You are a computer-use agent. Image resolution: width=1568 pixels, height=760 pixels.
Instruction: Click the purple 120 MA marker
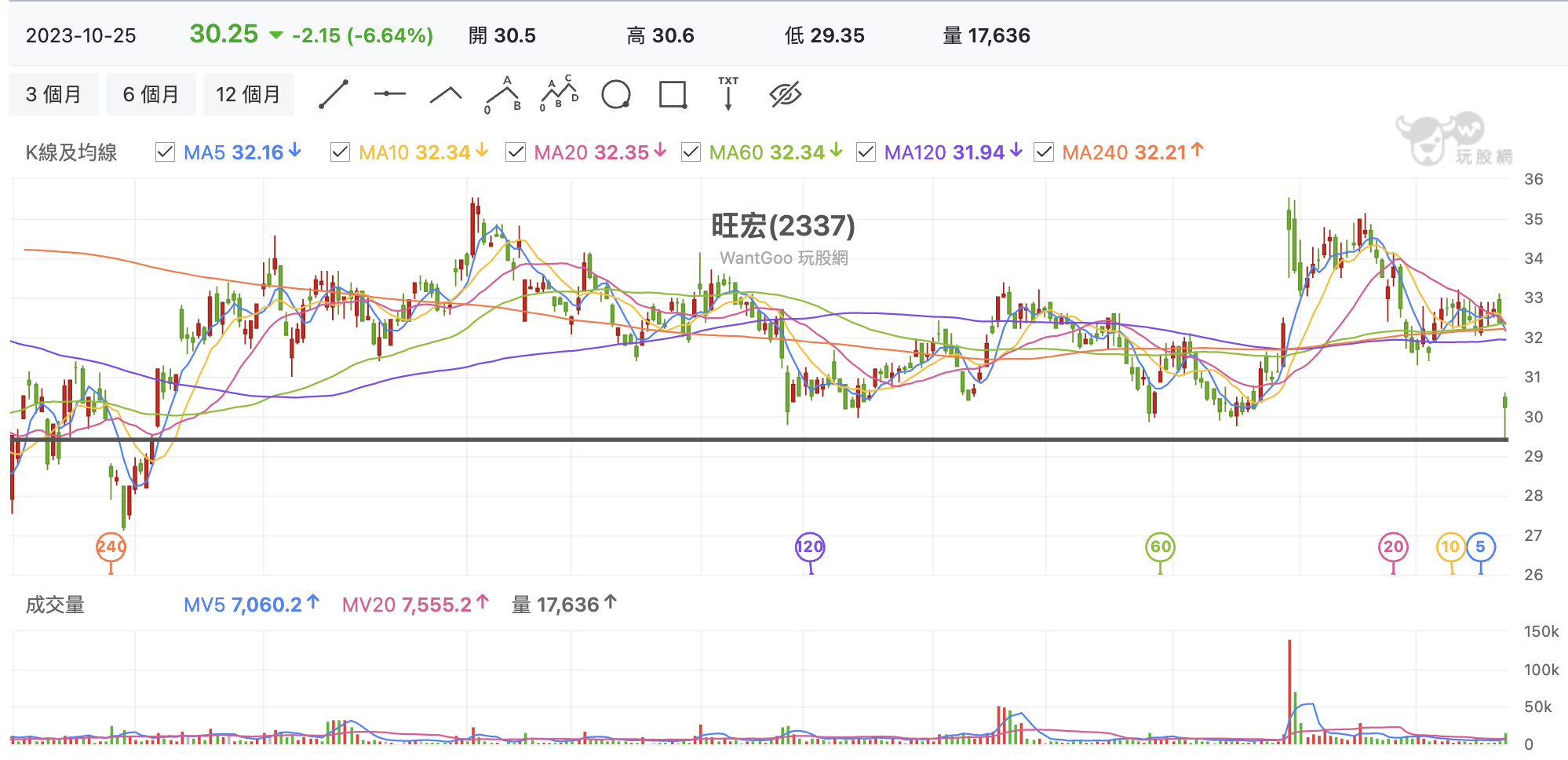810,547
